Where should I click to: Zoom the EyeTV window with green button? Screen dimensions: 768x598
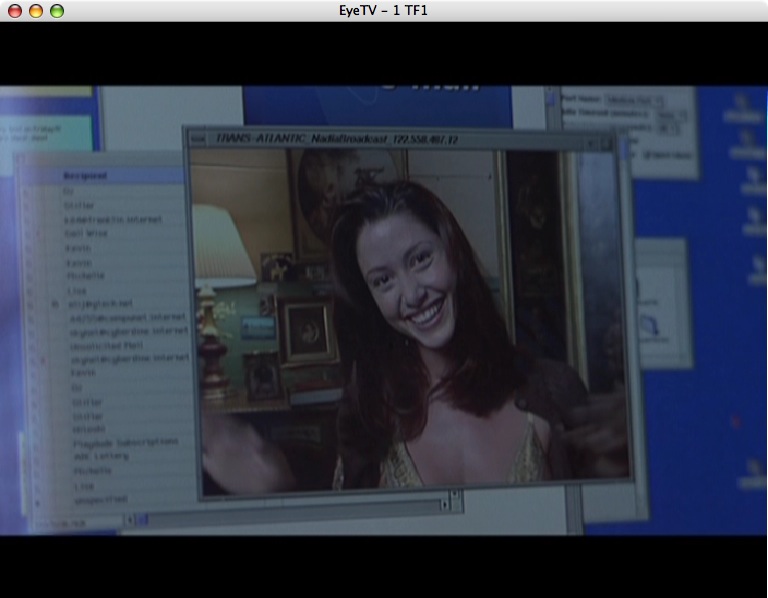(57, 11)
